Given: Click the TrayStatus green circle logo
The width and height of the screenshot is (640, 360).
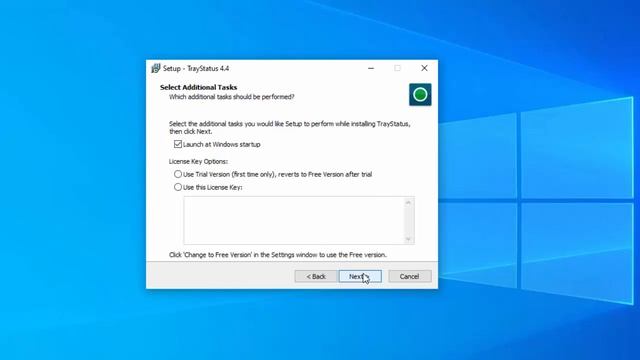Looking at the screenshot, I should (x=420, y=95).
